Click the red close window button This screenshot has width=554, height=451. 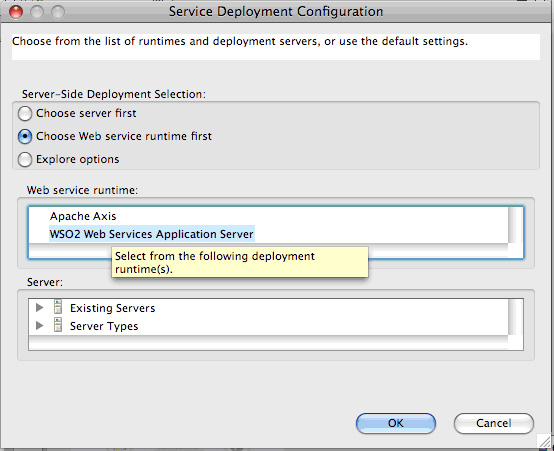[16, 12]
